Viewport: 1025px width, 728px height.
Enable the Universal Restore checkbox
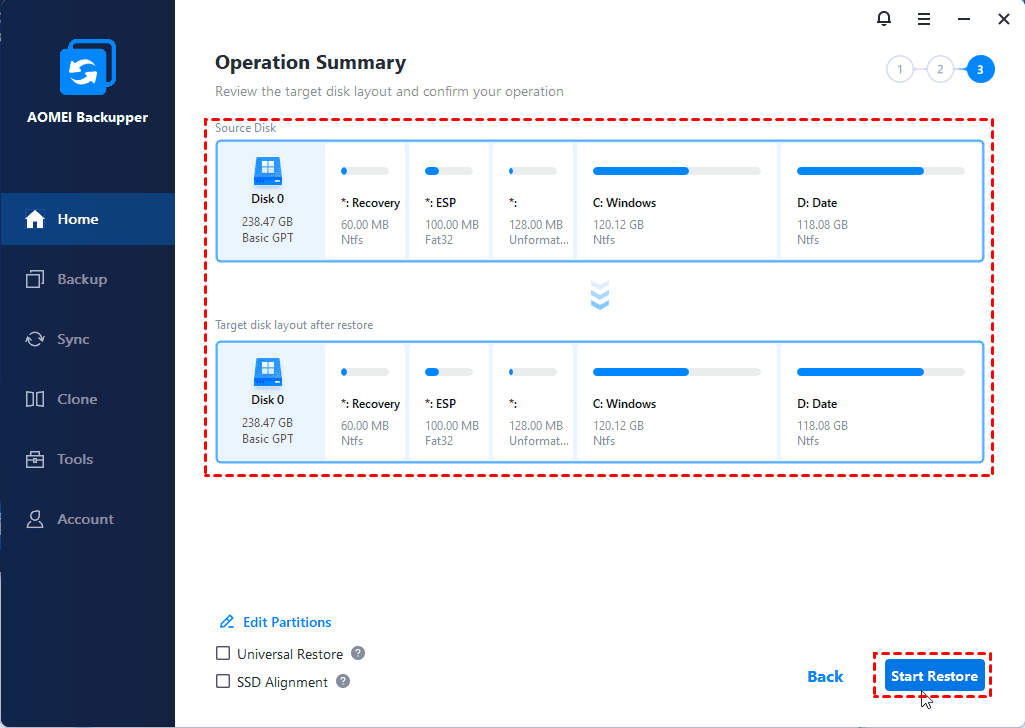[224, 654]
